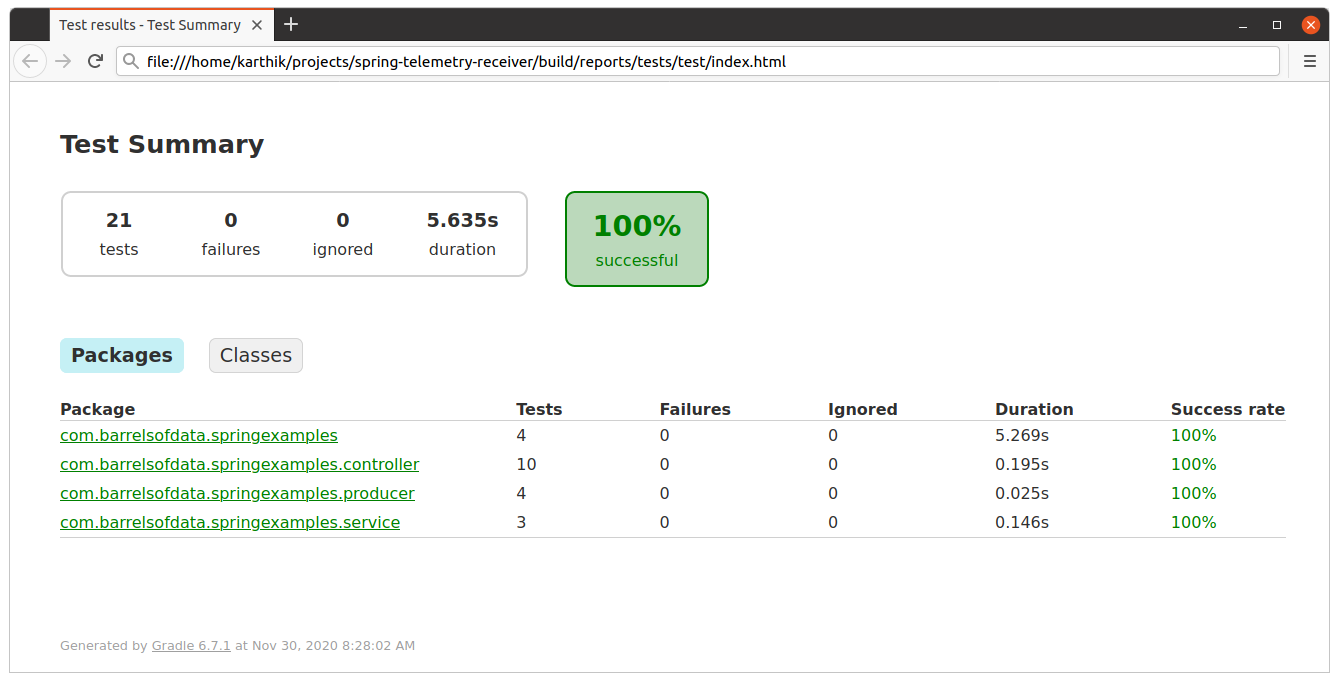Click the browser back navigation arrow
This screenshot has height=683, width=1339.
[x=30, y=61]
